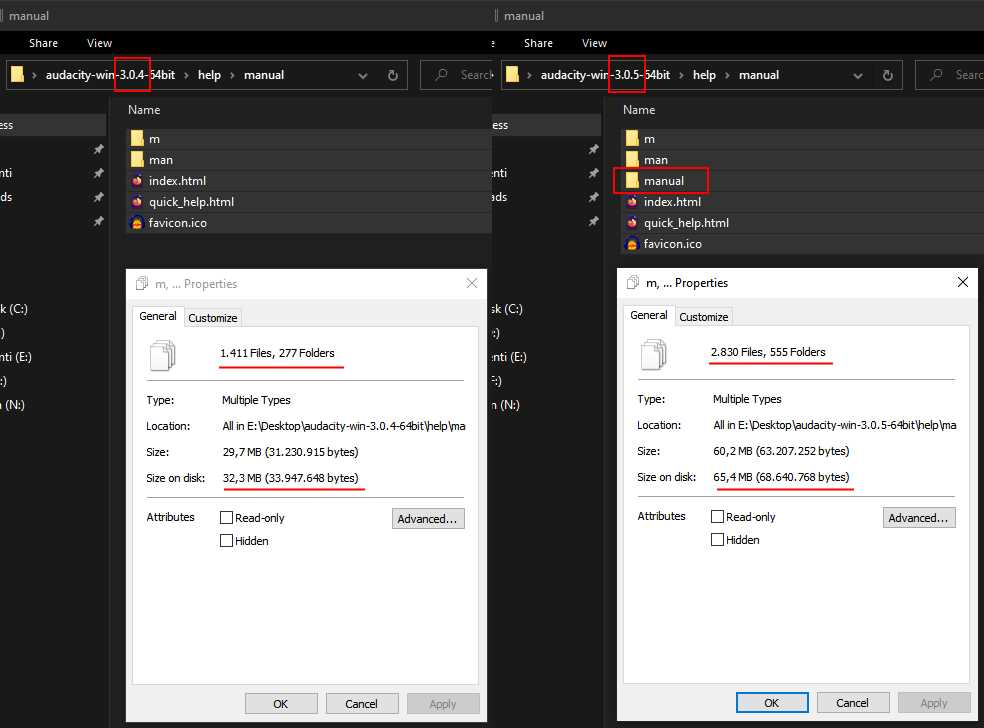The image size is (984, 728).
Task: Click the quick_help.html file icon in the 3.0.4 window
Action: click(x=137, y=201)
